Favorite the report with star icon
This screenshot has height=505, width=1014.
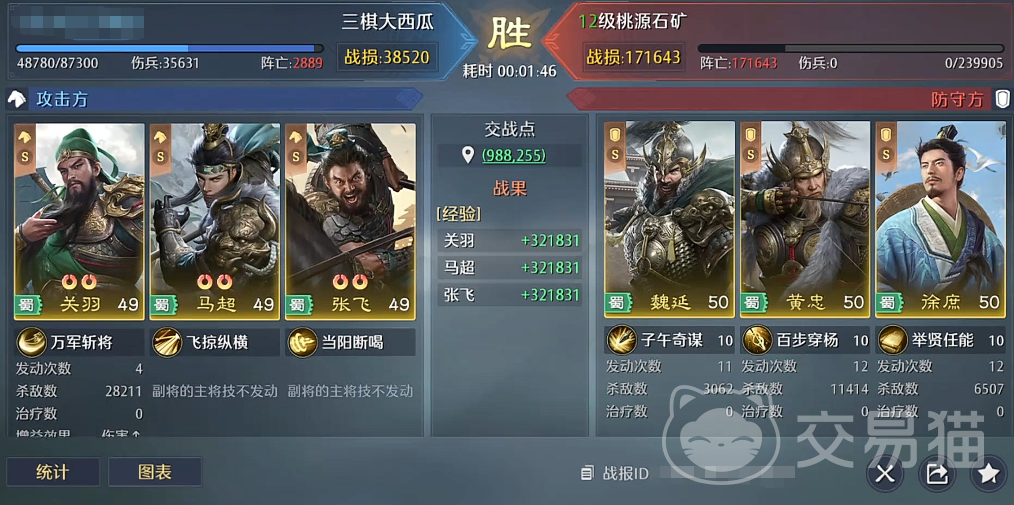click(987, 474)
